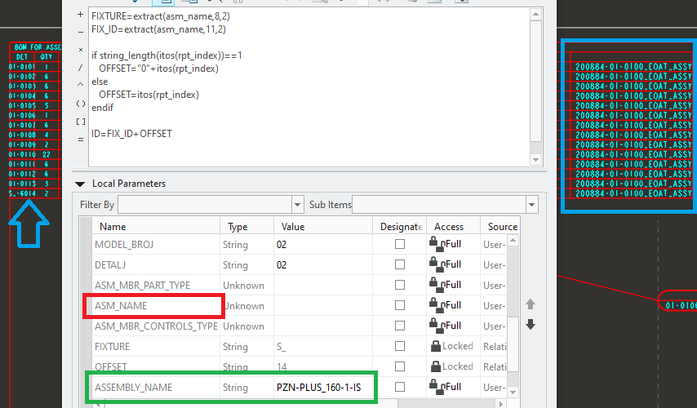Edit MODEL_BROJ value 02
The image size is (697, 408).
323,244
